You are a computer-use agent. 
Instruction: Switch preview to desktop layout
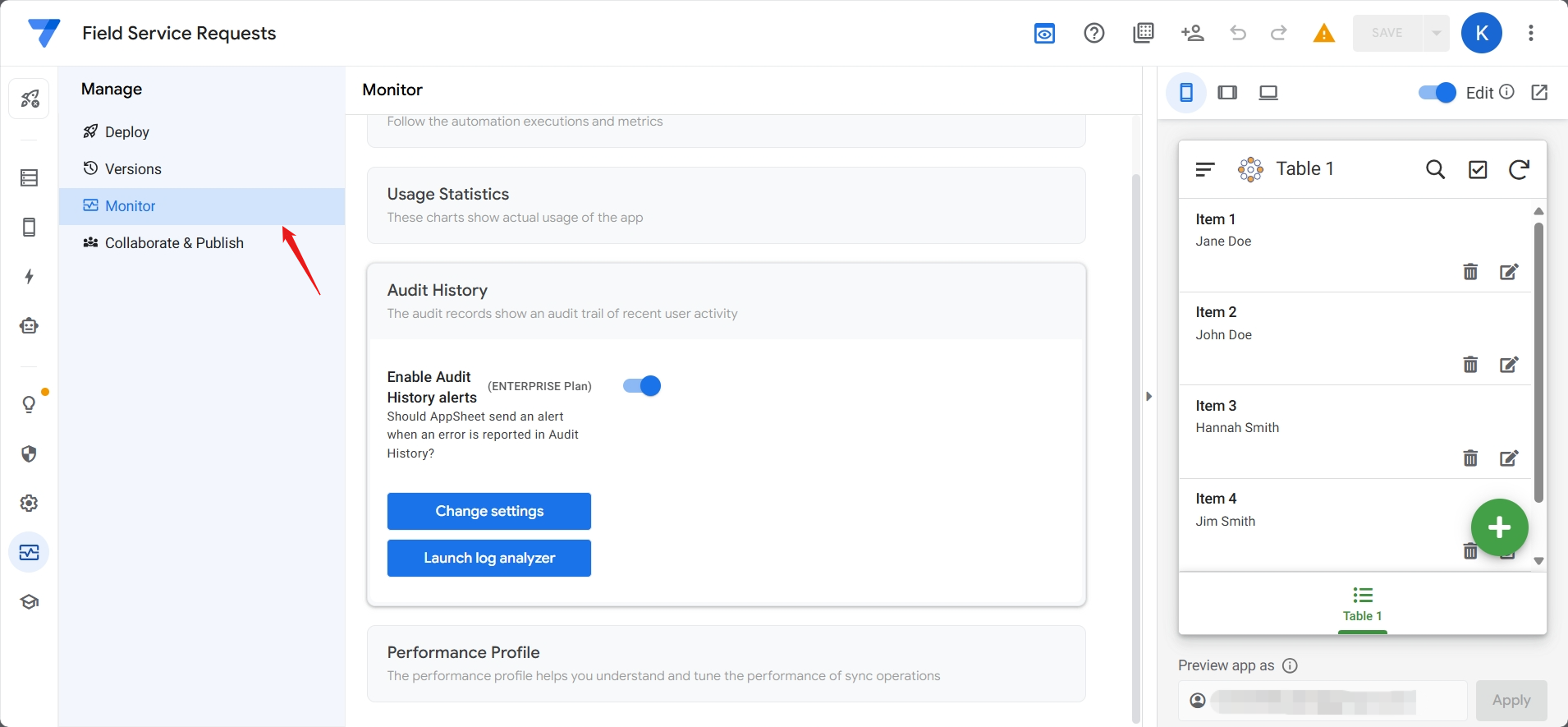(x=1268, y=93)
